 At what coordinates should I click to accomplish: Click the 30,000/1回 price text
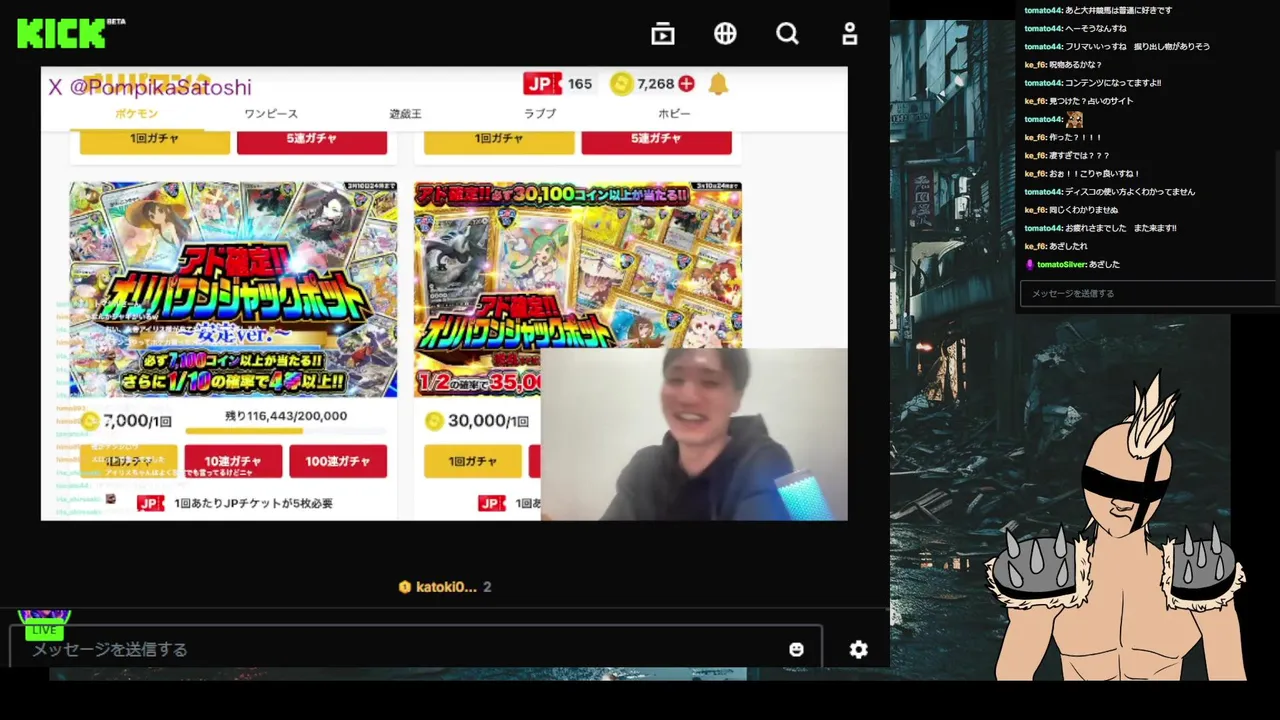pos(488,421)
